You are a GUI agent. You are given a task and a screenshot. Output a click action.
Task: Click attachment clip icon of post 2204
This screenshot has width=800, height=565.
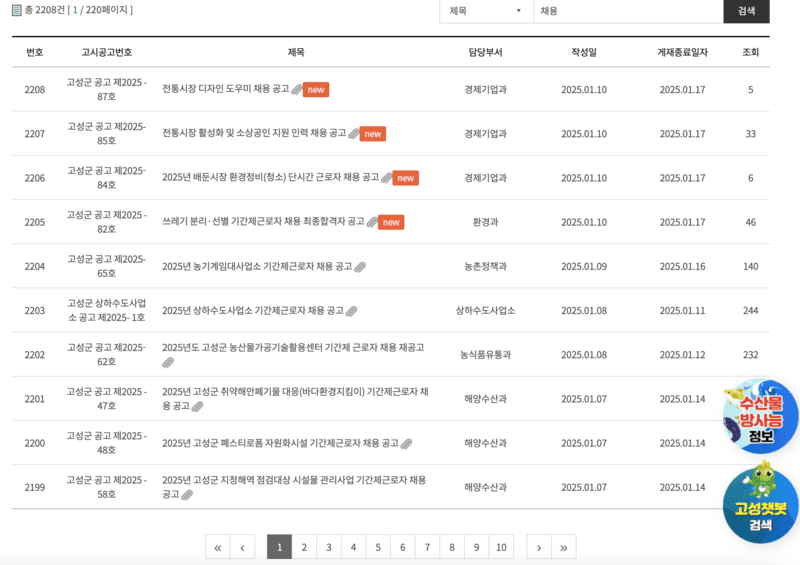click(360, 267)
